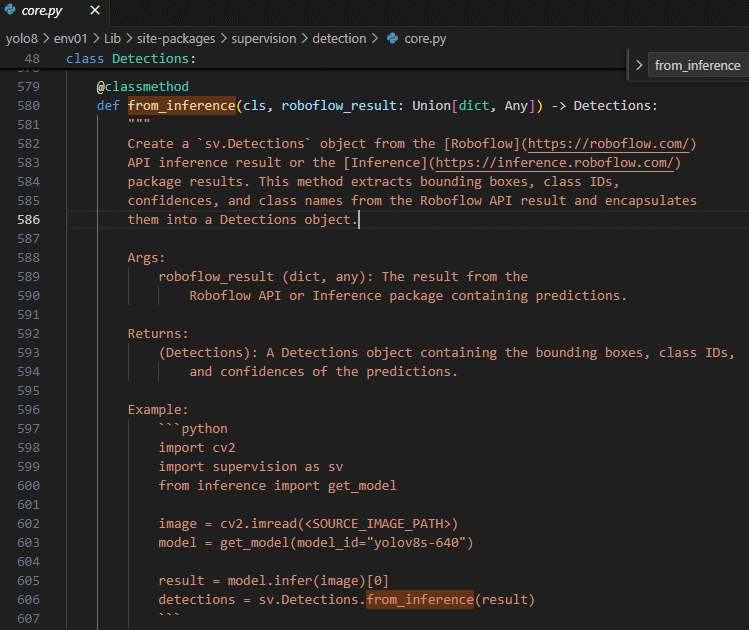Click the @classmethod decorator

coord(142,86)
